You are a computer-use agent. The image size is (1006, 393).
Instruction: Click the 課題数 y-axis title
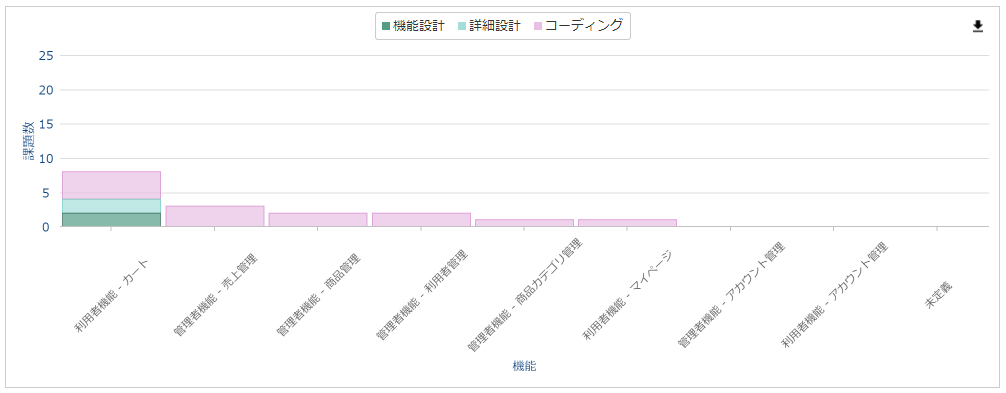(x=30, y=140)
